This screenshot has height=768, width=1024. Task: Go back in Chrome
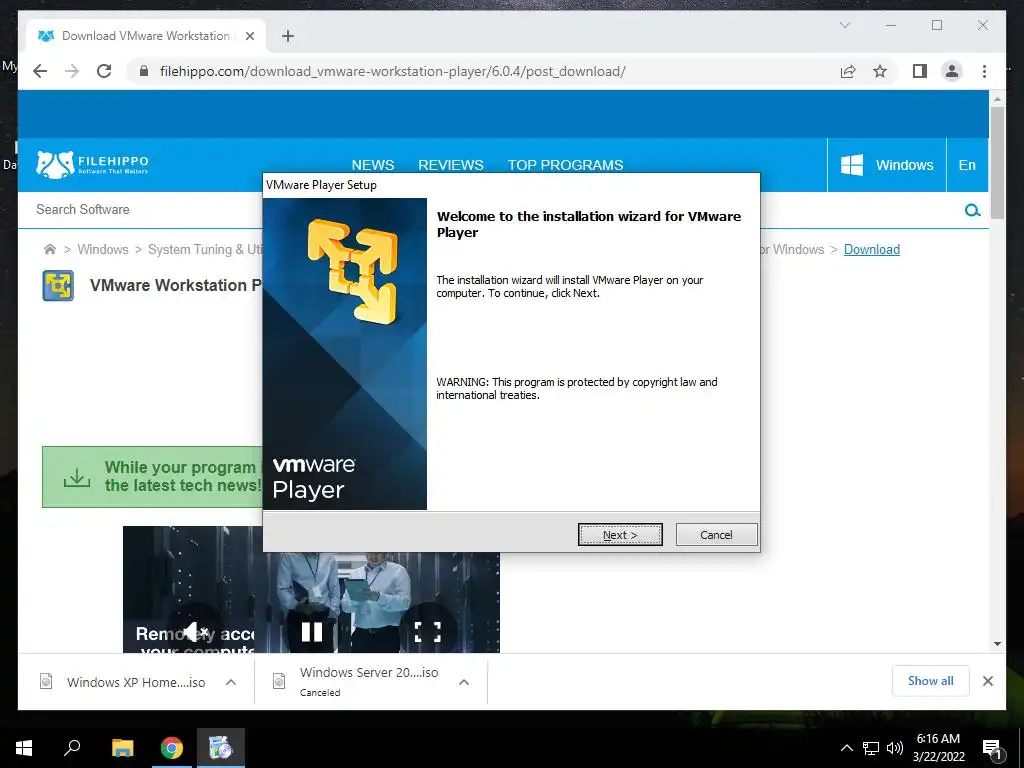coord(40,71)
